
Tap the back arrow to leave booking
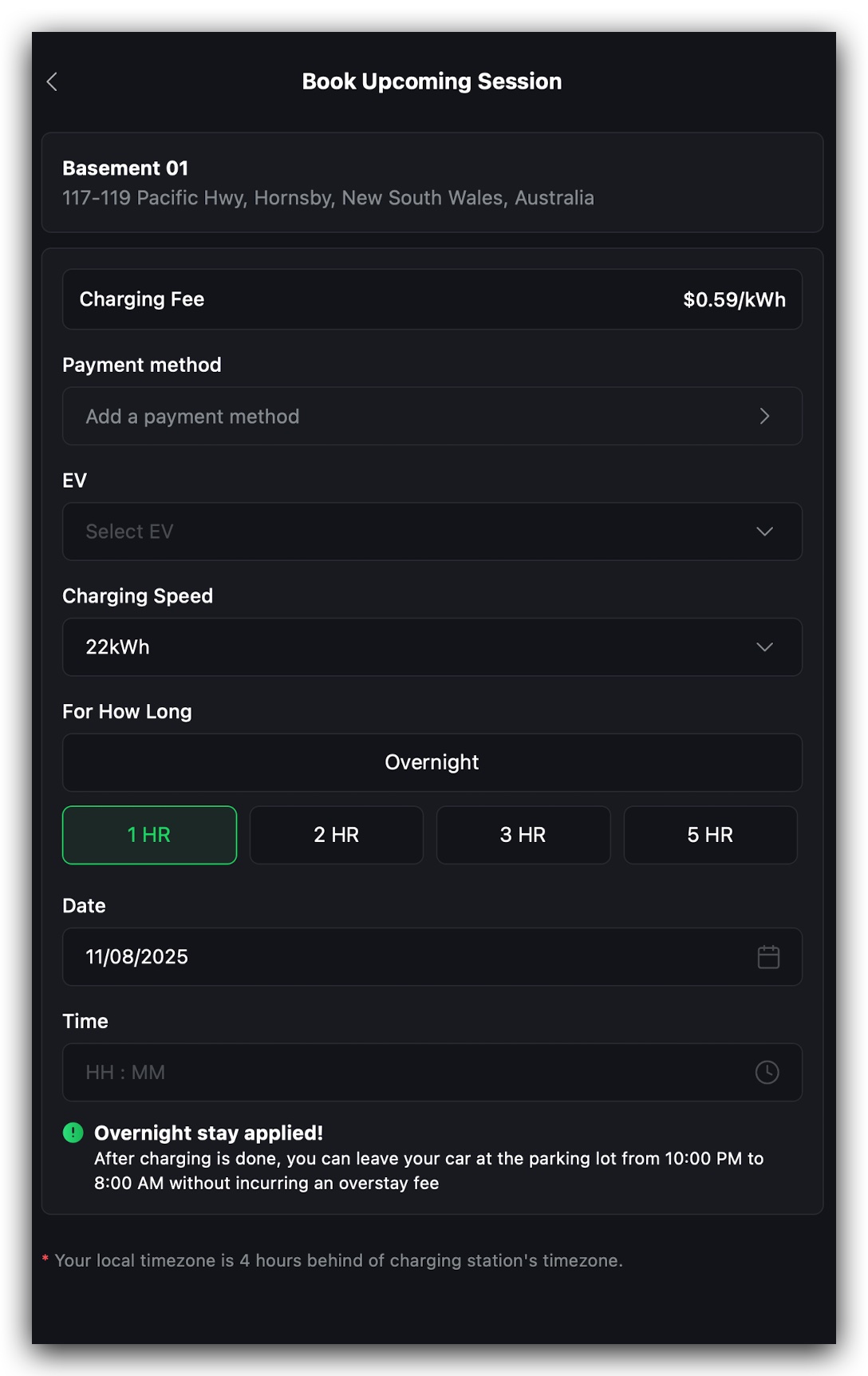(52, 81)
